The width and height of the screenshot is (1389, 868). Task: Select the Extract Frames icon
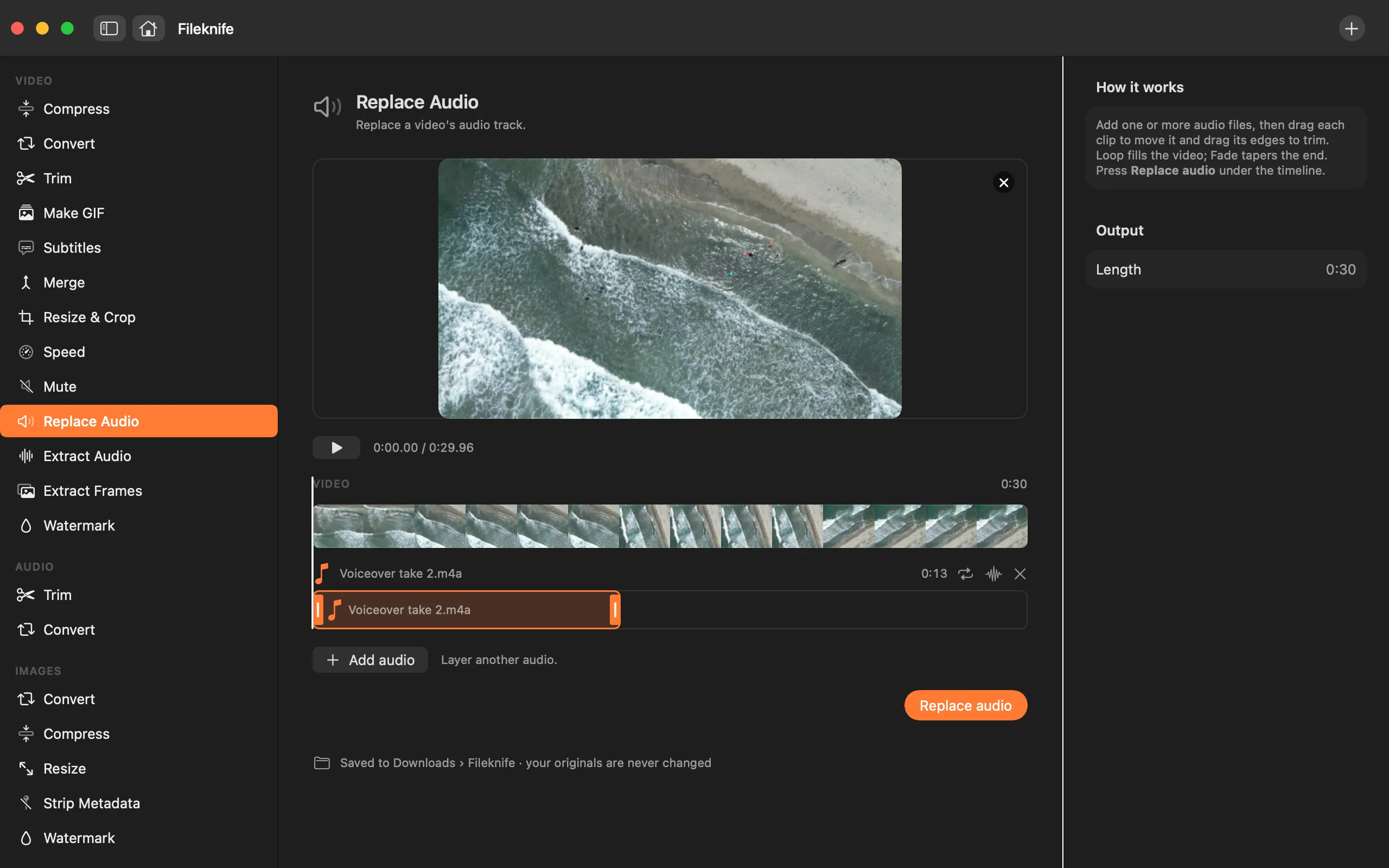(26, 491)
